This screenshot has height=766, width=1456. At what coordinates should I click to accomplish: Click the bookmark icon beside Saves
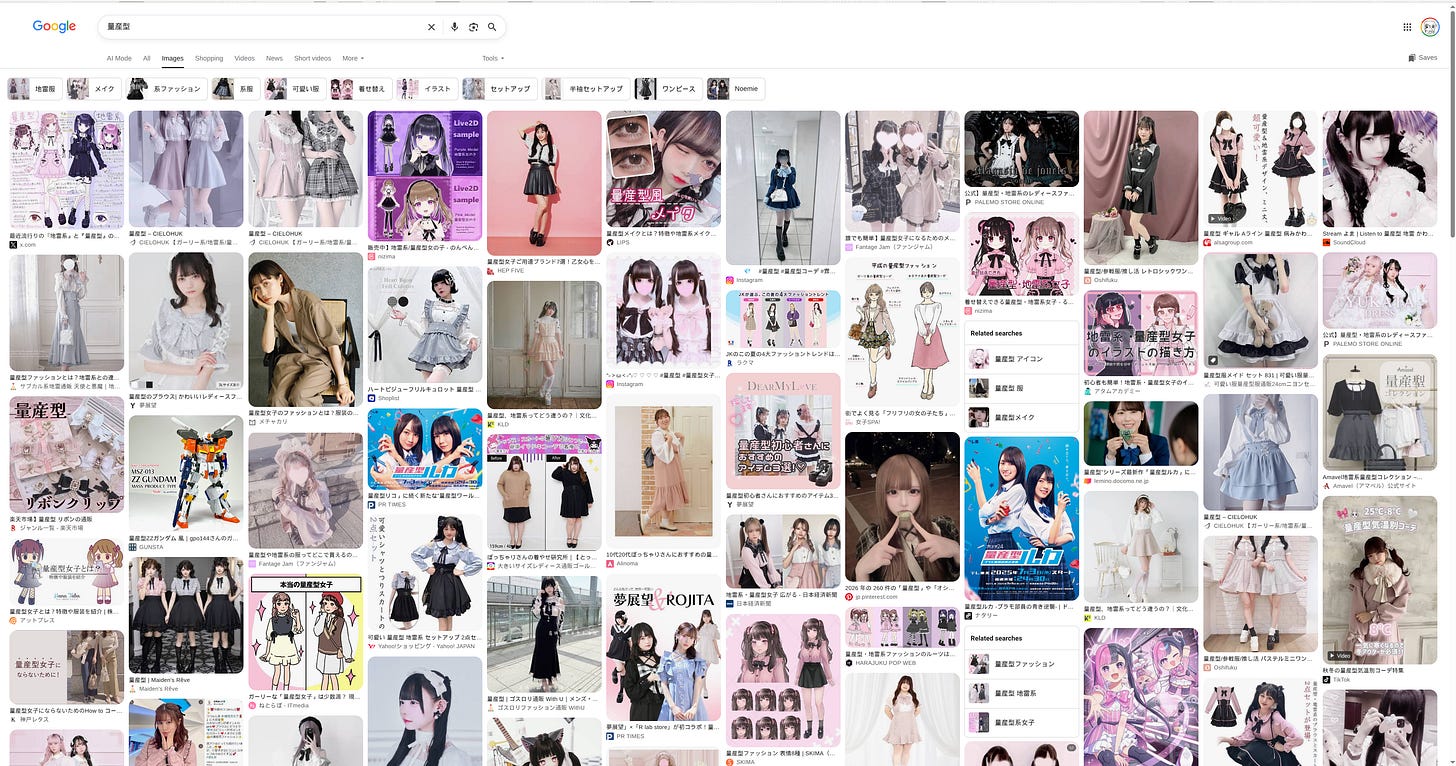point(1412,58)
